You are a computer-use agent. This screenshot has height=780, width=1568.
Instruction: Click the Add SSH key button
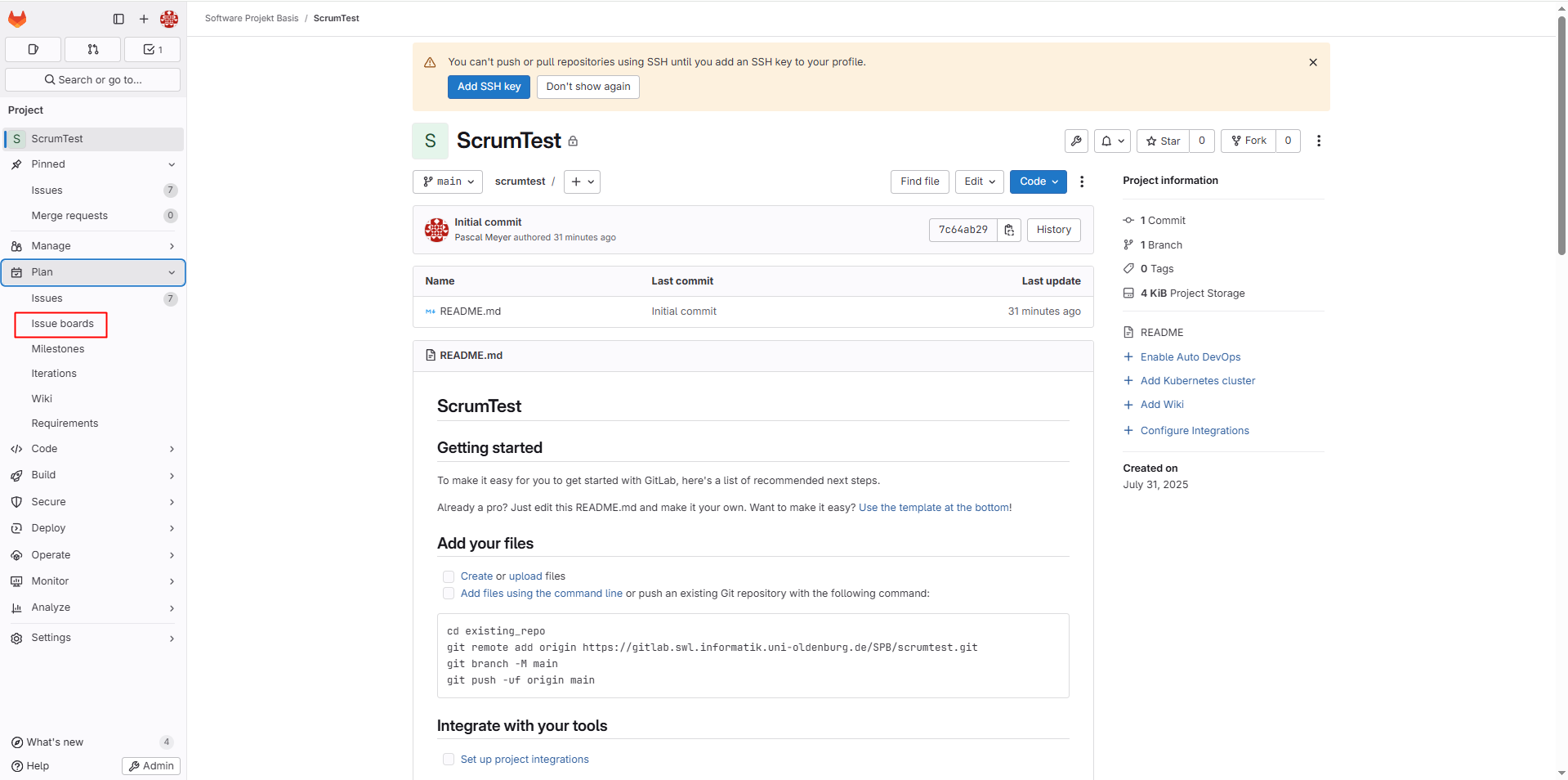(x=489, y=87)
